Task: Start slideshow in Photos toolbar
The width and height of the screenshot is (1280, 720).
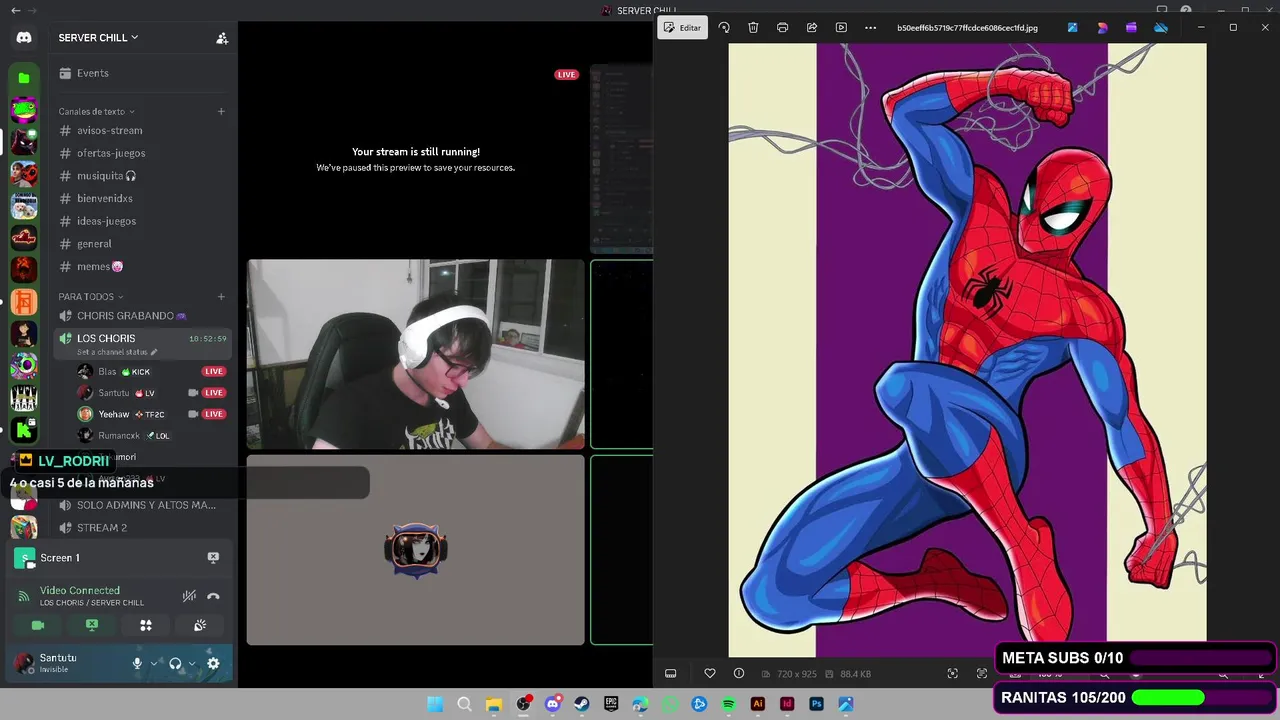Action: point(841,28)
